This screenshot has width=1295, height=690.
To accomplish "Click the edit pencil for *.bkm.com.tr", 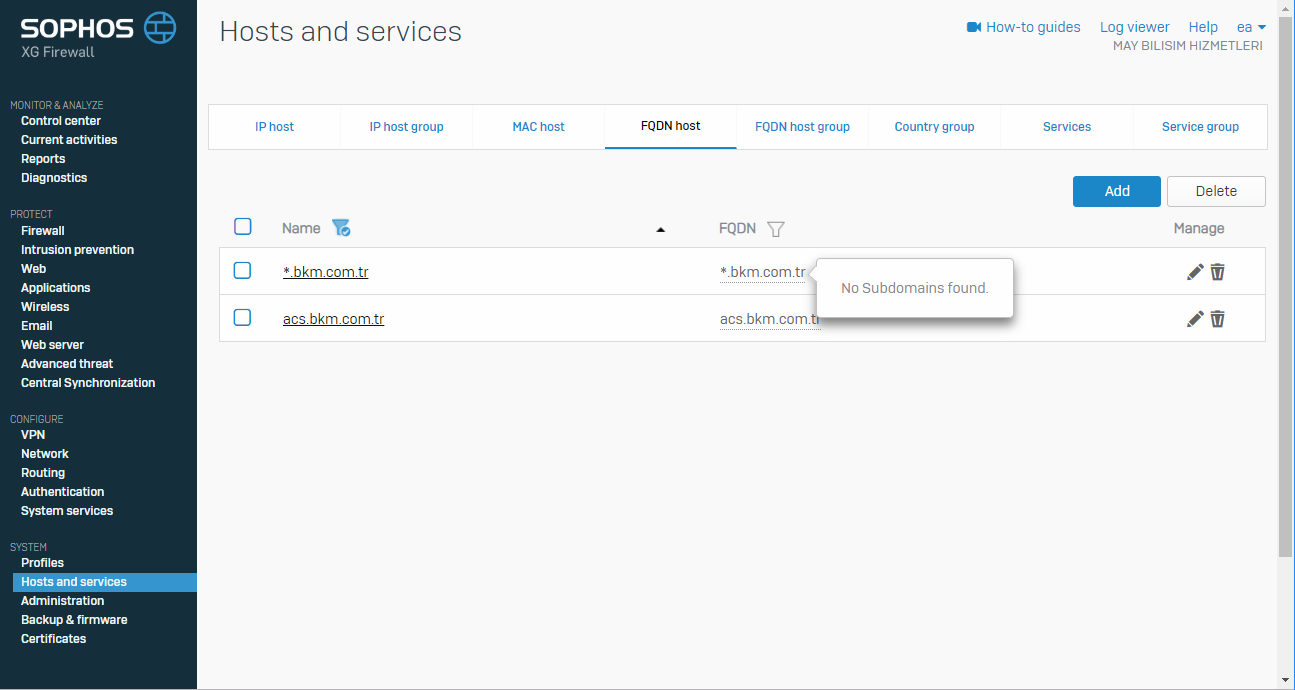I will pyautogui.click(x=1195, y=272).
